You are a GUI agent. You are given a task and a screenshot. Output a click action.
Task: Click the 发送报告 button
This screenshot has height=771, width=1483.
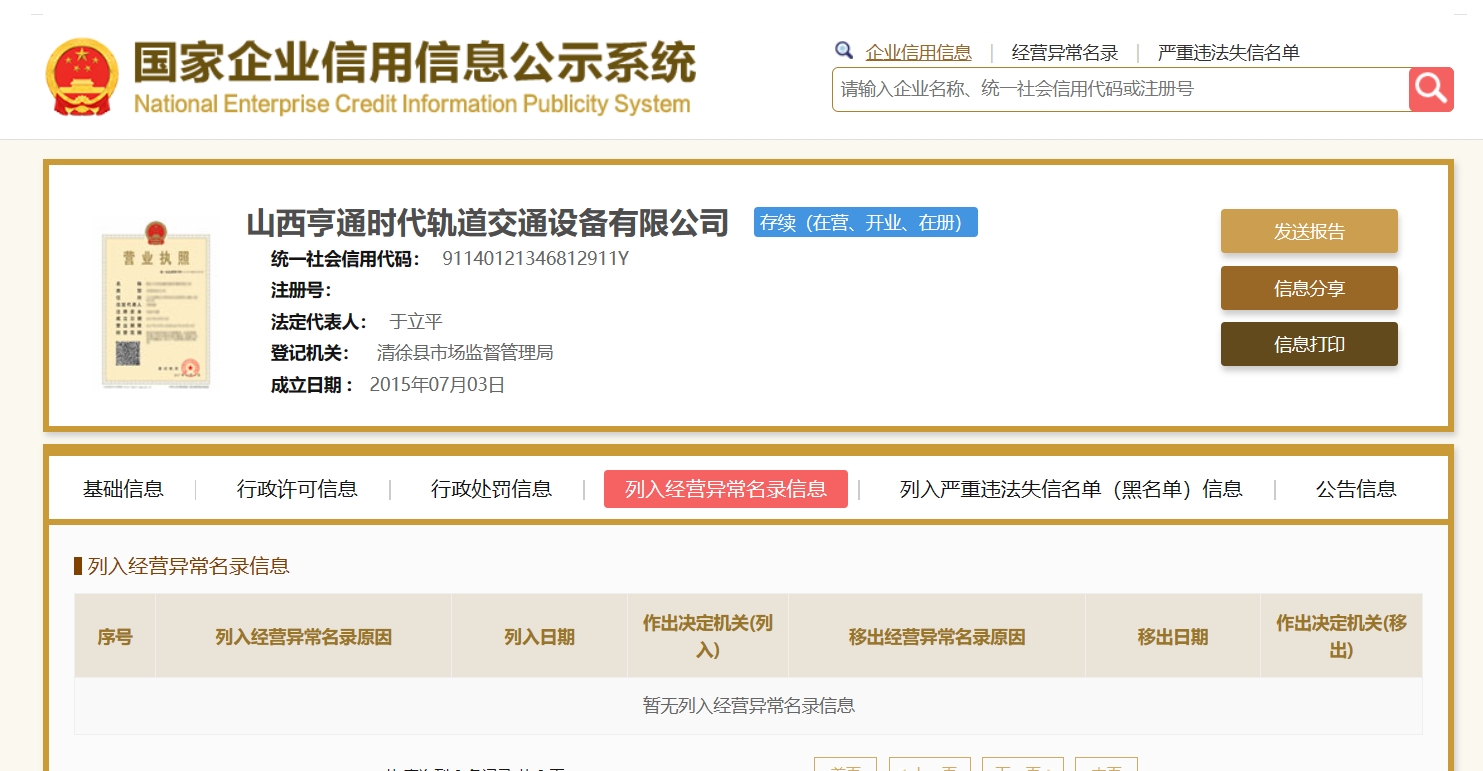coord(1309,232)
